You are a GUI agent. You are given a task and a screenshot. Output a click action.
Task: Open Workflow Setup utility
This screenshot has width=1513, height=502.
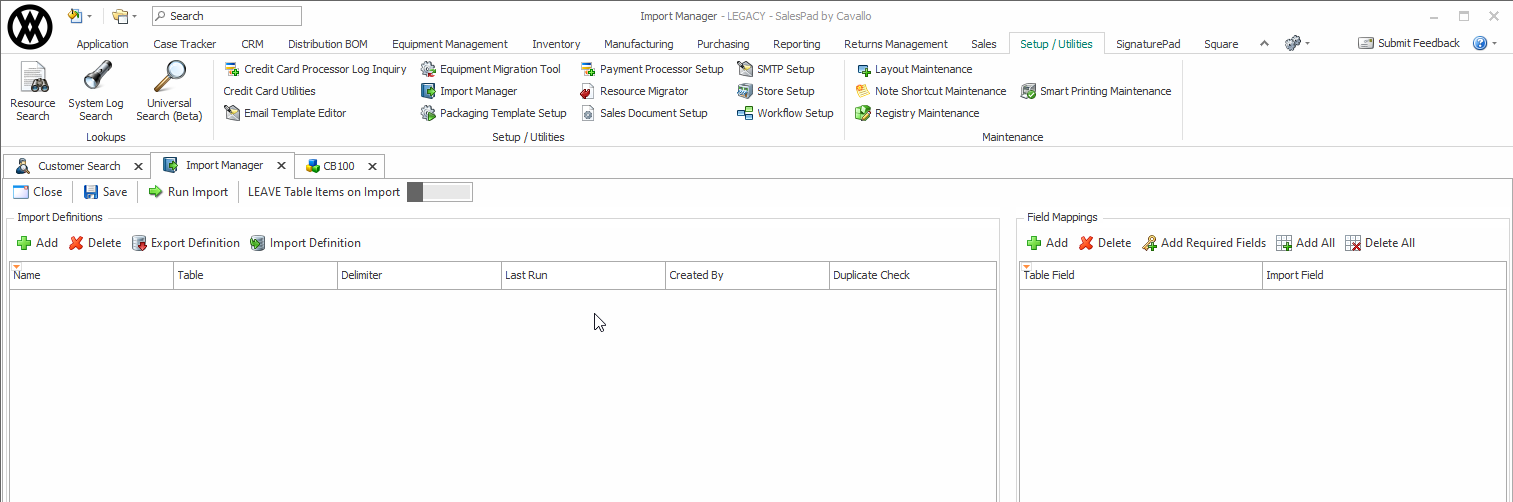tap(785, 113)
